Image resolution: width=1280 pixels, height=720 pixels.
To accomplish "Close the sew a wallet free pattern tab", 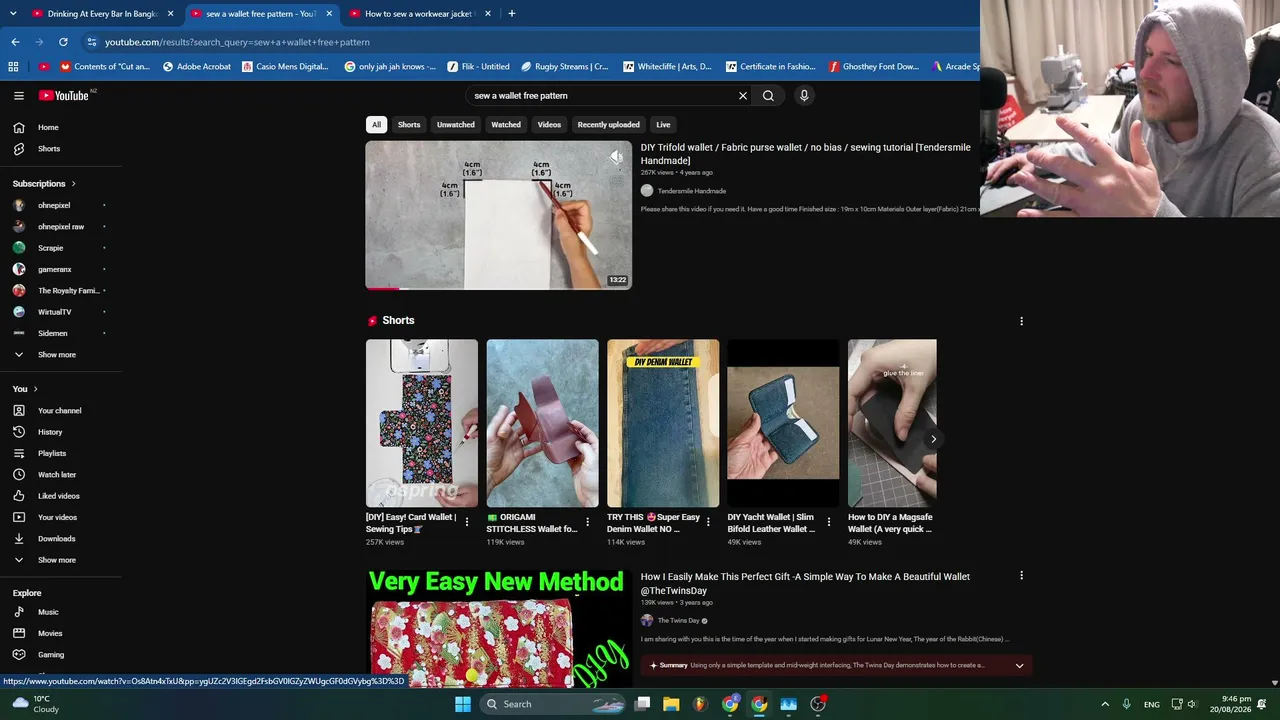I will (329, 14).
